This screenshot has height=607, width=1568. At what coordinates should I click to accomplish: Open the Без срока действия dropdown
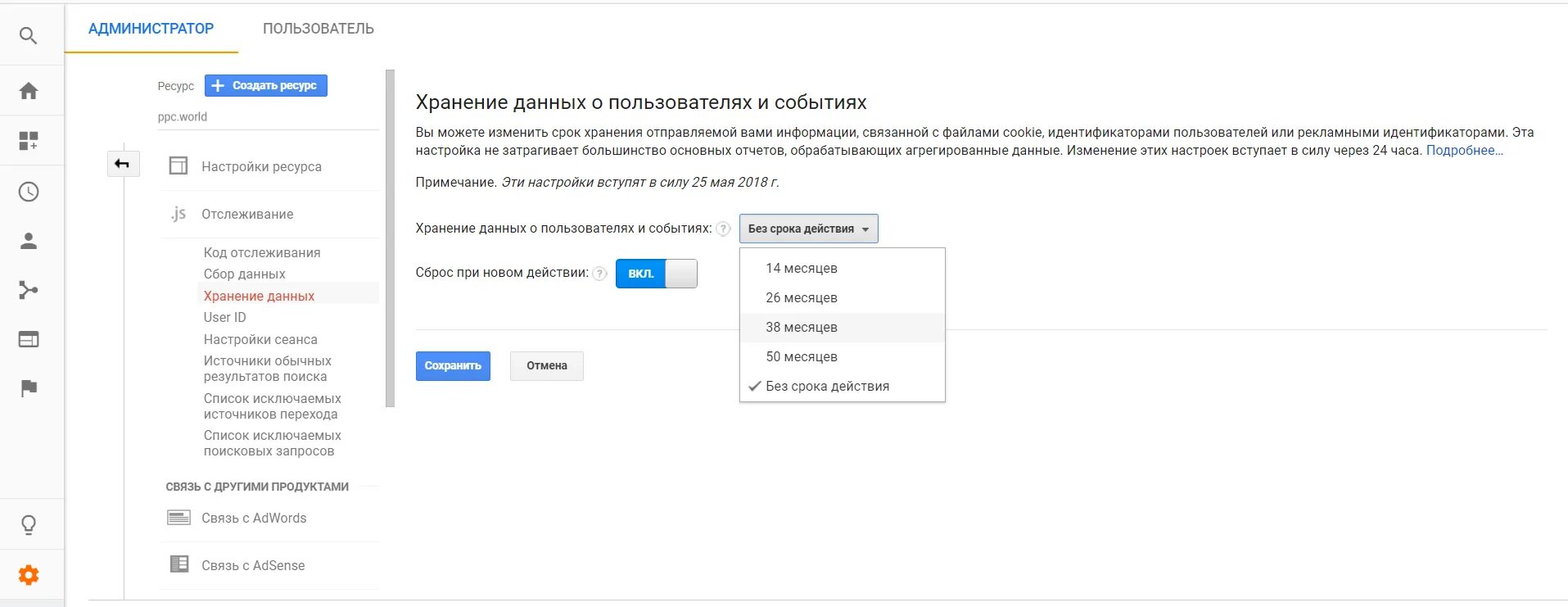tap(809, 229)
